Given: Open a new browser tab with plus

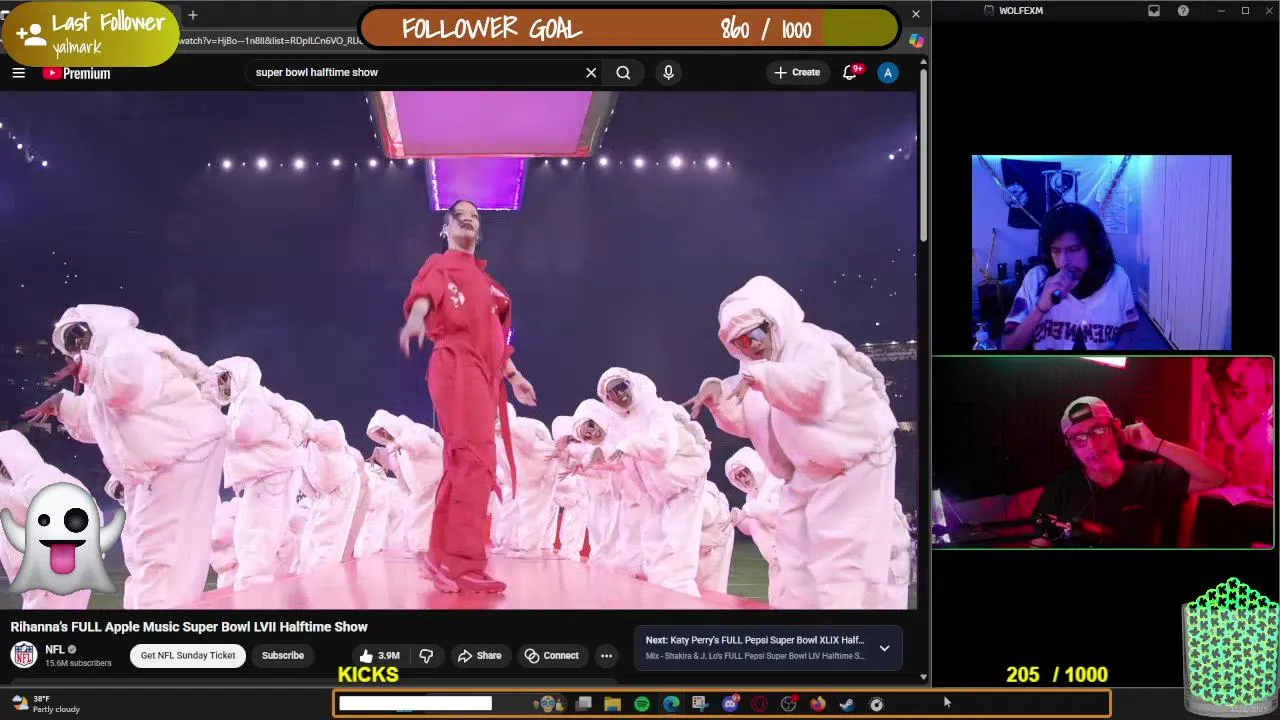Looking at the screenshot, I should 193,15.
